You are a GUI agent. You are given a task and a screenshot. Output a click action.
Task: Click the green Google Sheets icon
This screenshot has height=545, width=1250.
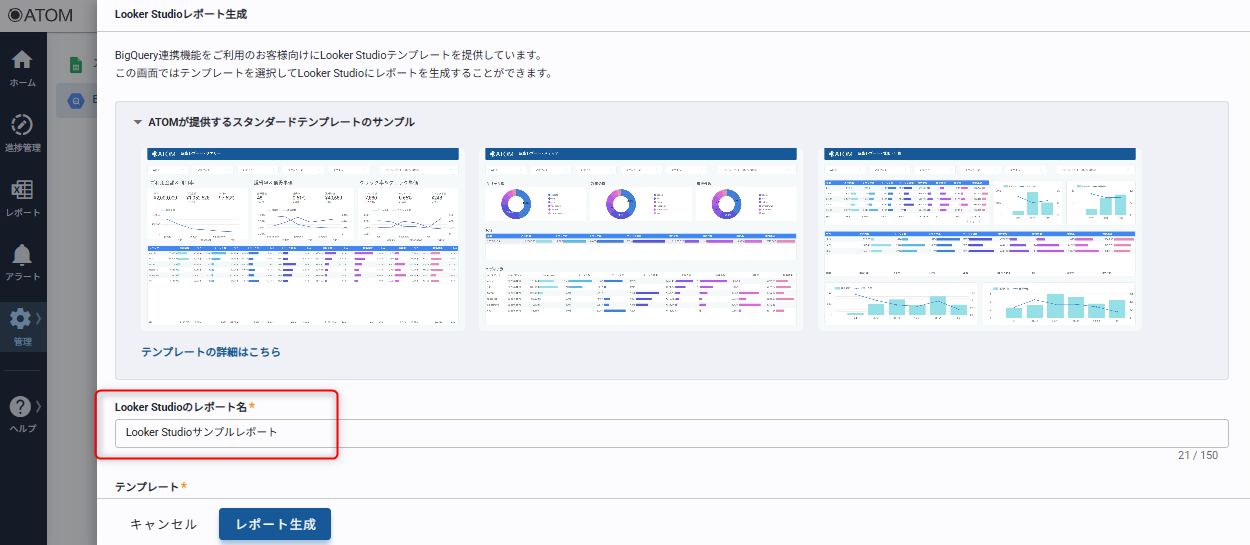(75, 65)
